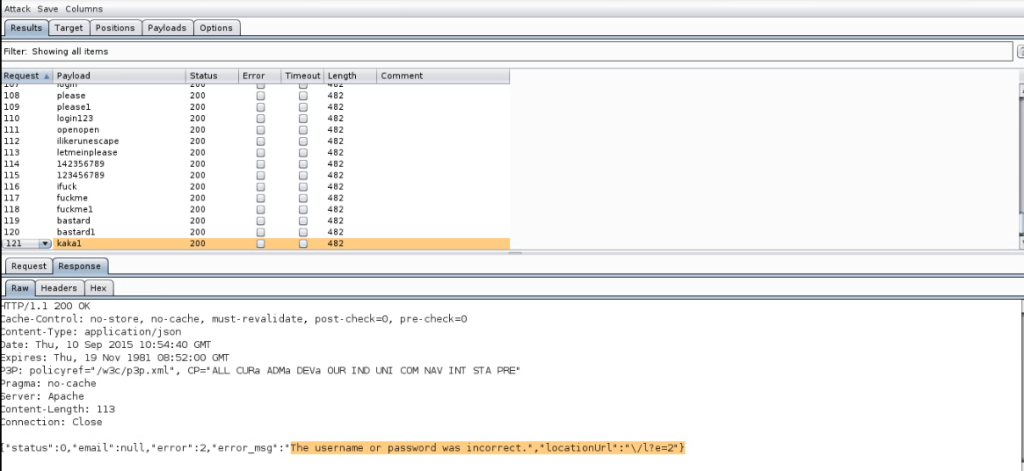Click the results table scrollbar down arrow
Viewport: 1024px width, 471px height.
click(x=1020, y=243)
